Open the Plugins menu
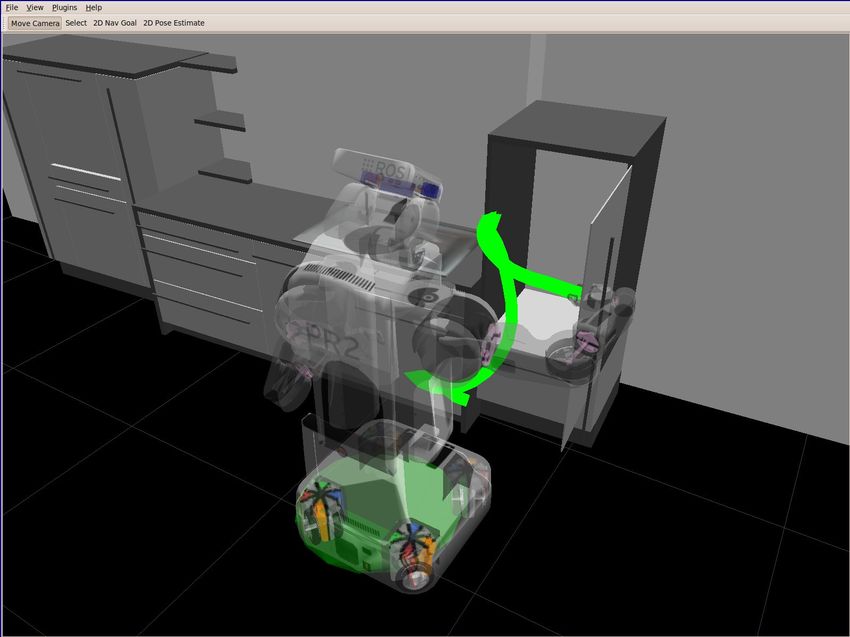The height and width of the screenshot is (637, 850). [x=64, y=8]
